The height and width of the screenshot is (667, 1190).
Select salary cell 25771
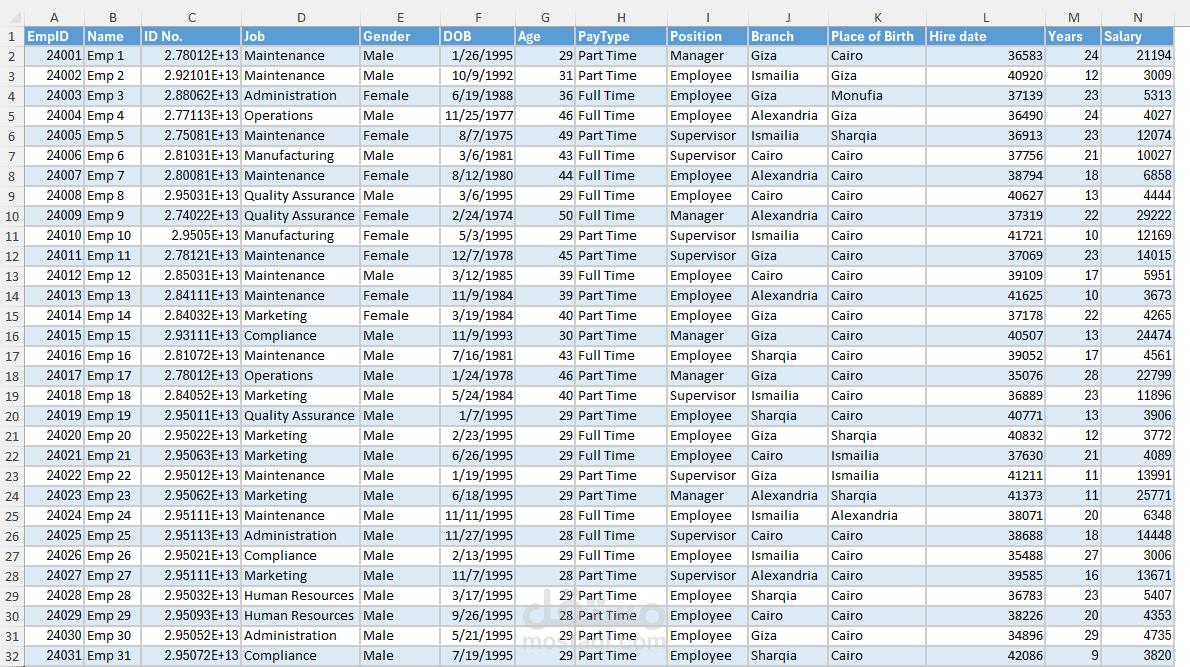pyautogui.click(x=1138, y=496)
